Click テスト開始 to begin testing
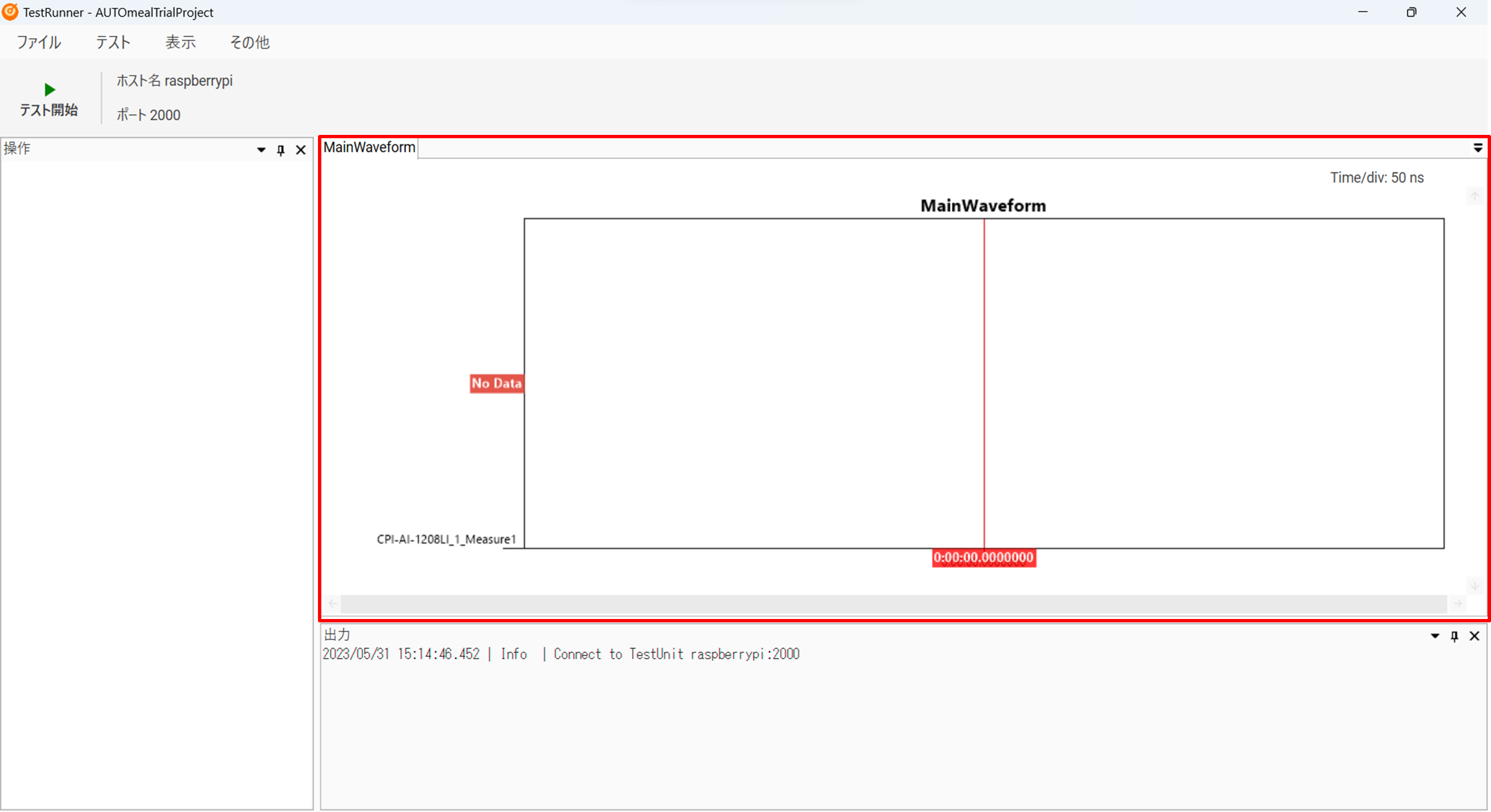Viewport: 1491px width, 812px height. (49, 109)
